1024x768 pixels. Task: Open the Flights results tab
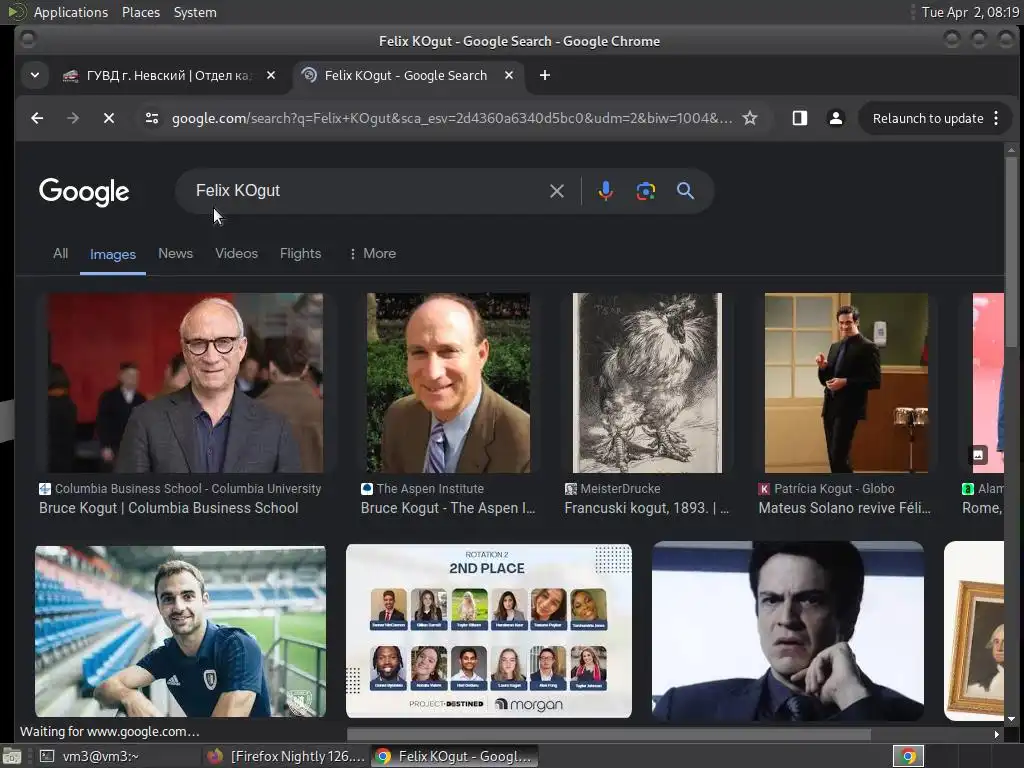point(300,253)
